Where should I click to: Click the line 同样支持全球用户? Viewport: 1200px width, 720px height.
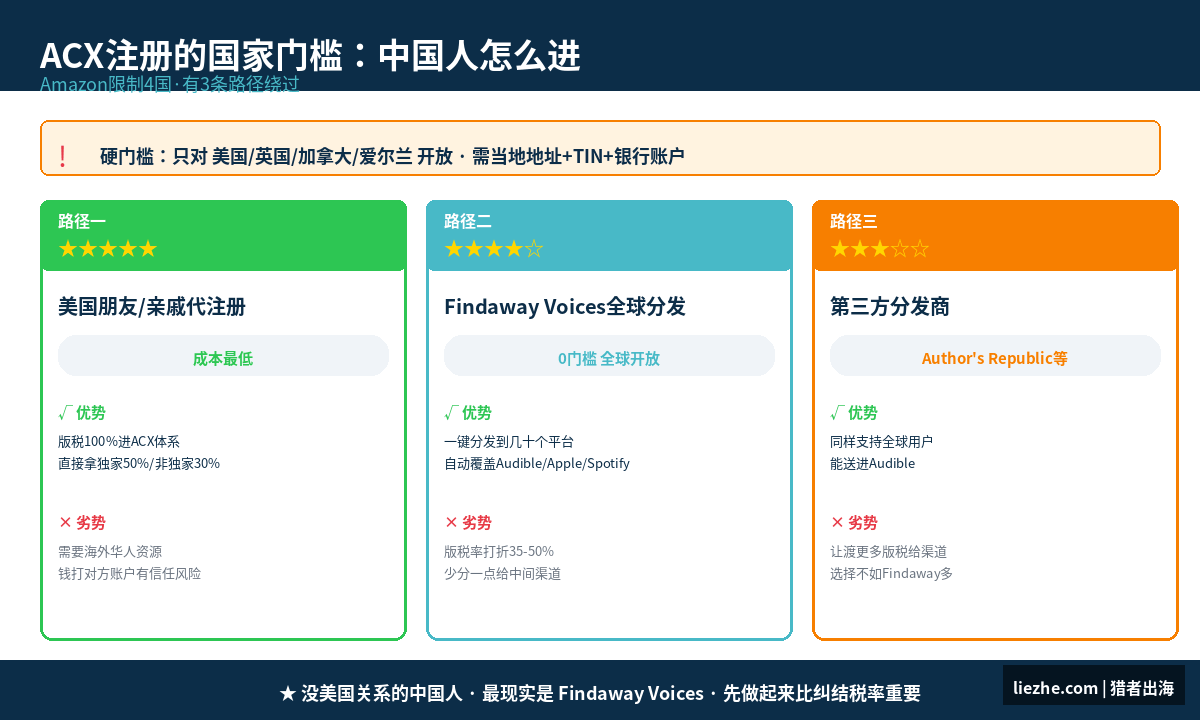point(882,441)
